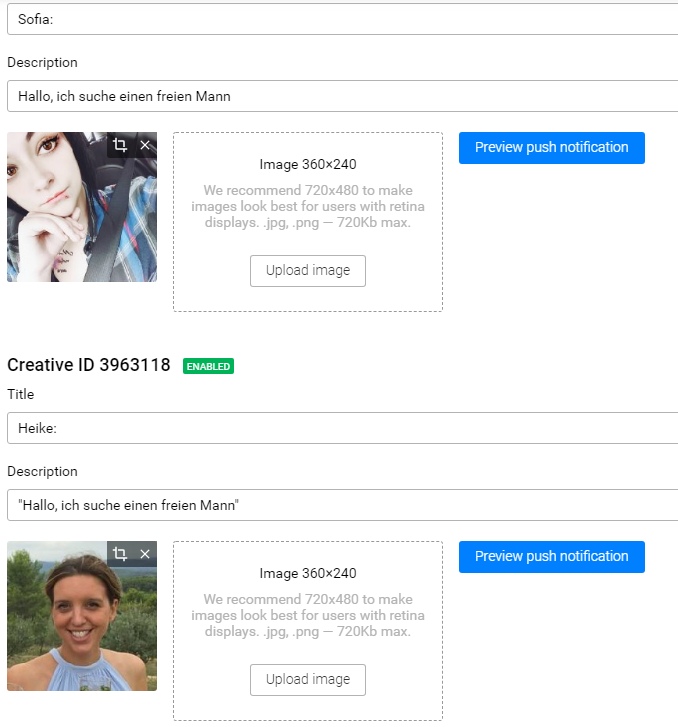Preview push notification for Sofia creative

[x=551, y=148]
